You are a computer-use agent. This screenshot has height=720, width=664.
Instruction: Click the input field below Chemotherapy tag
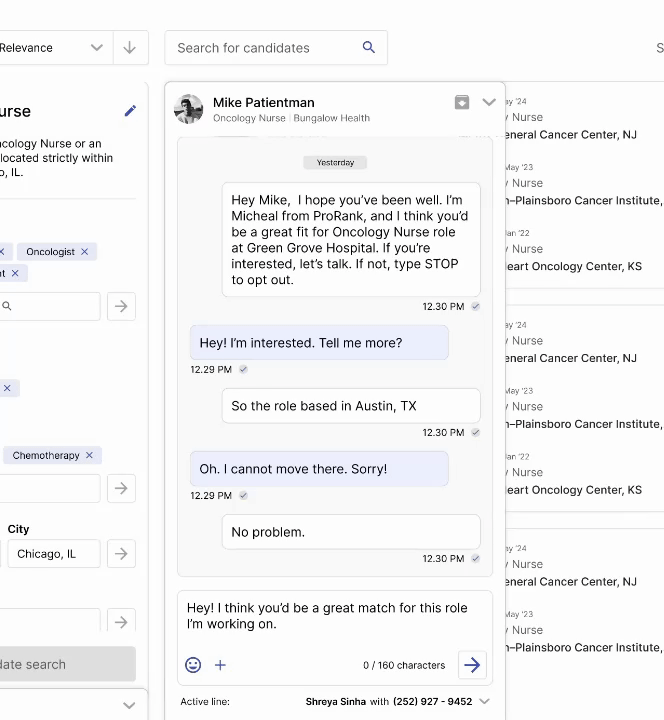(x=50, y=488)
